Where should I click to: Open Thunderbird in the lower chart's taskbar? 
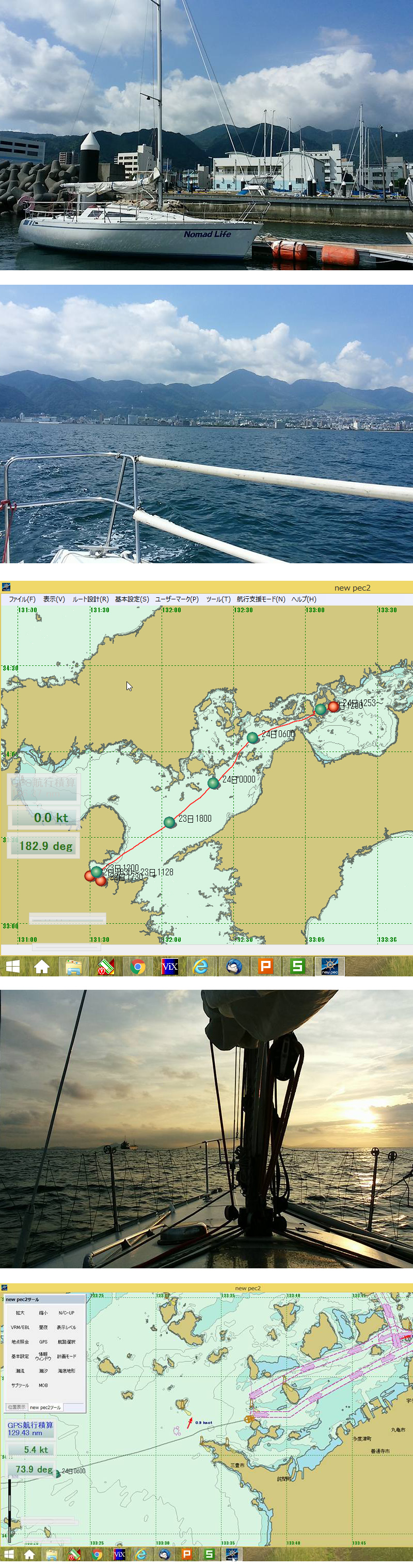[x=164, y=1555]
